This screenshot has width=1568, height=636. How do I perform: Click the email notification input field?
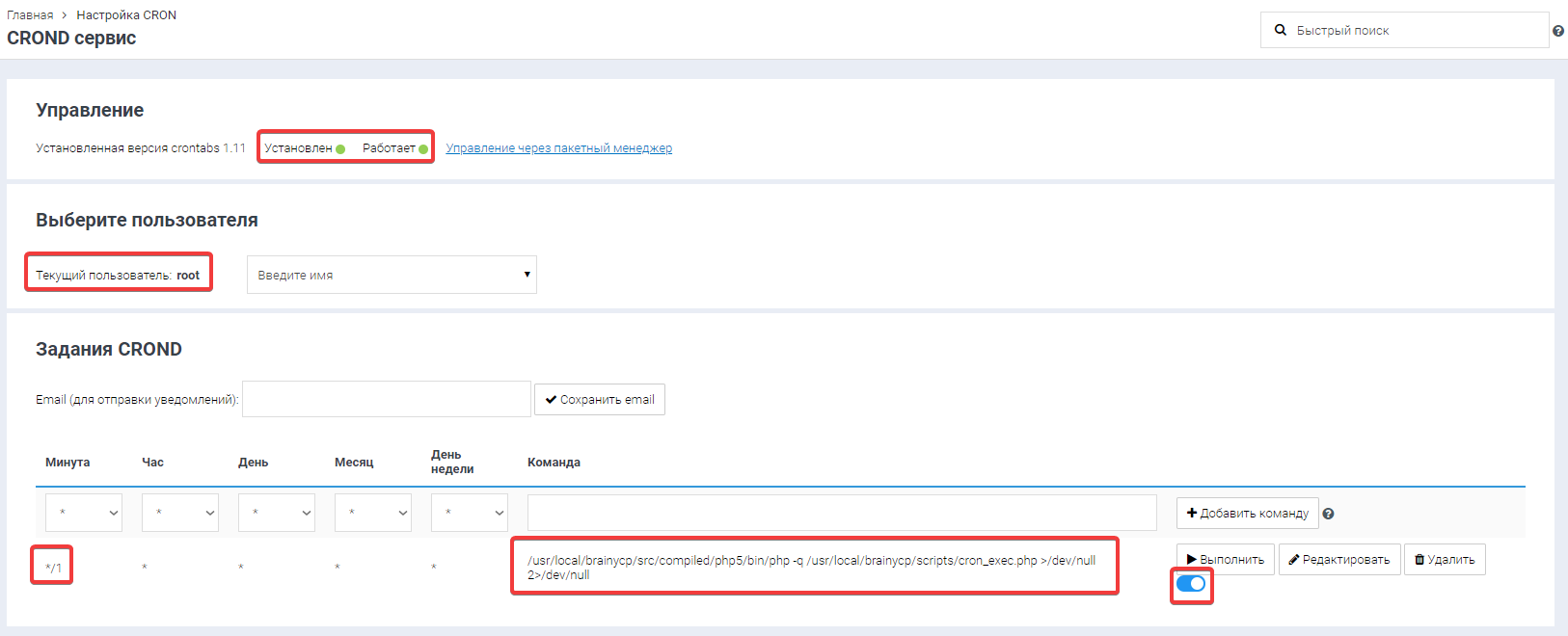coord(386,399)
